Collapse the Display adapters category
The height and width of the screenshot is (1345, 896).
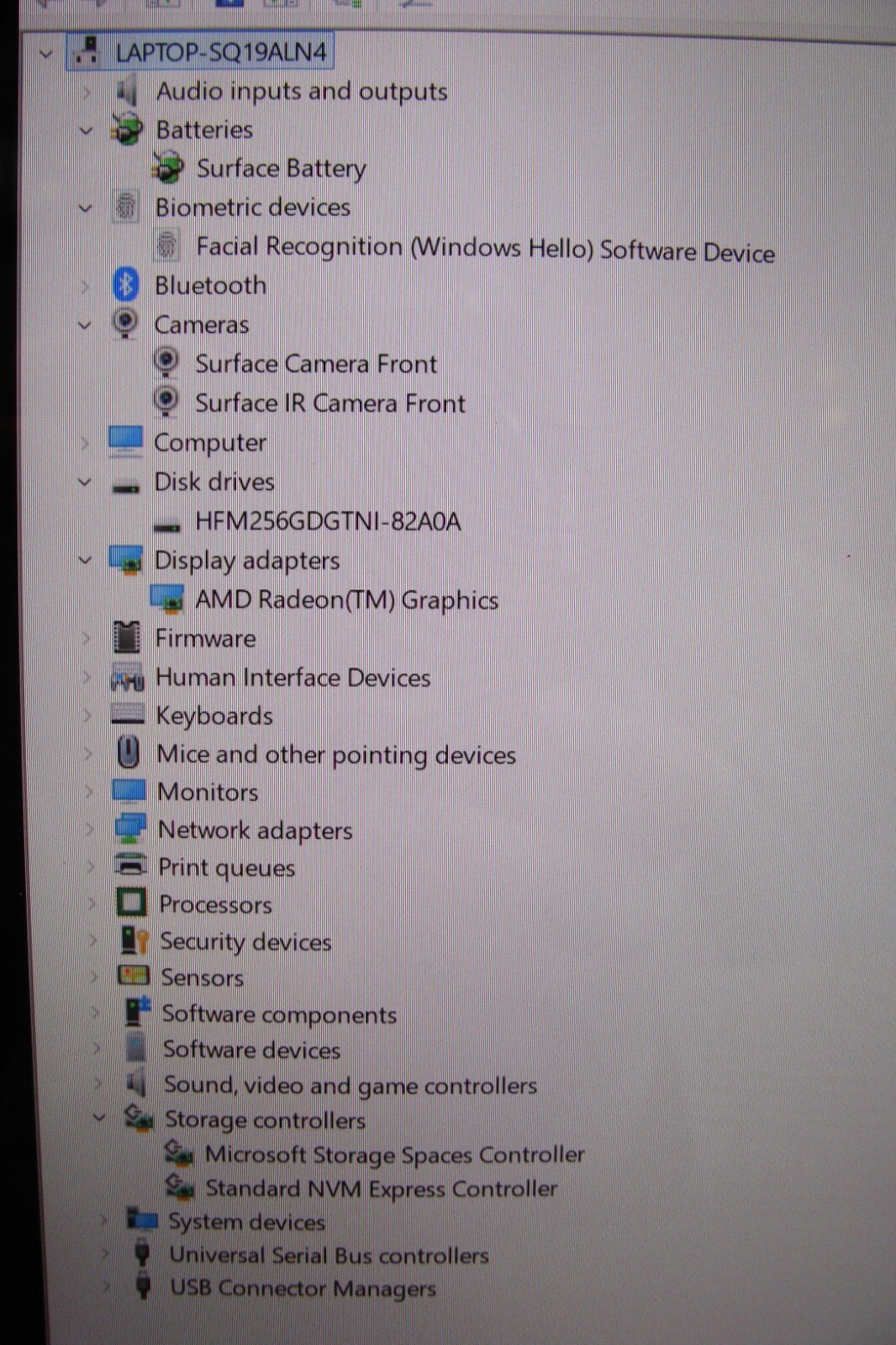(85, 560)
